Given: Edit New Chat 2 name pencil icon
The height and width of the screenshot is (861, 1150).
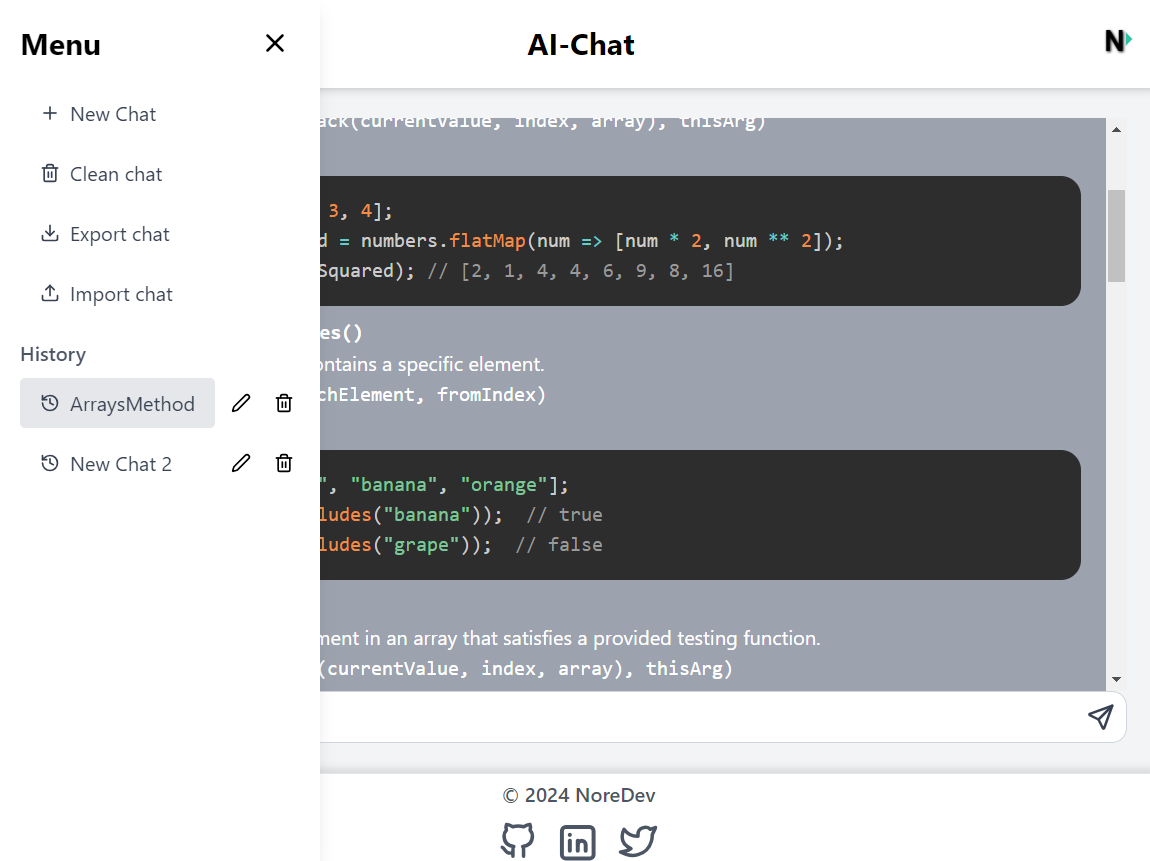Looking at the screenshot, I should [x=241, y=463].
